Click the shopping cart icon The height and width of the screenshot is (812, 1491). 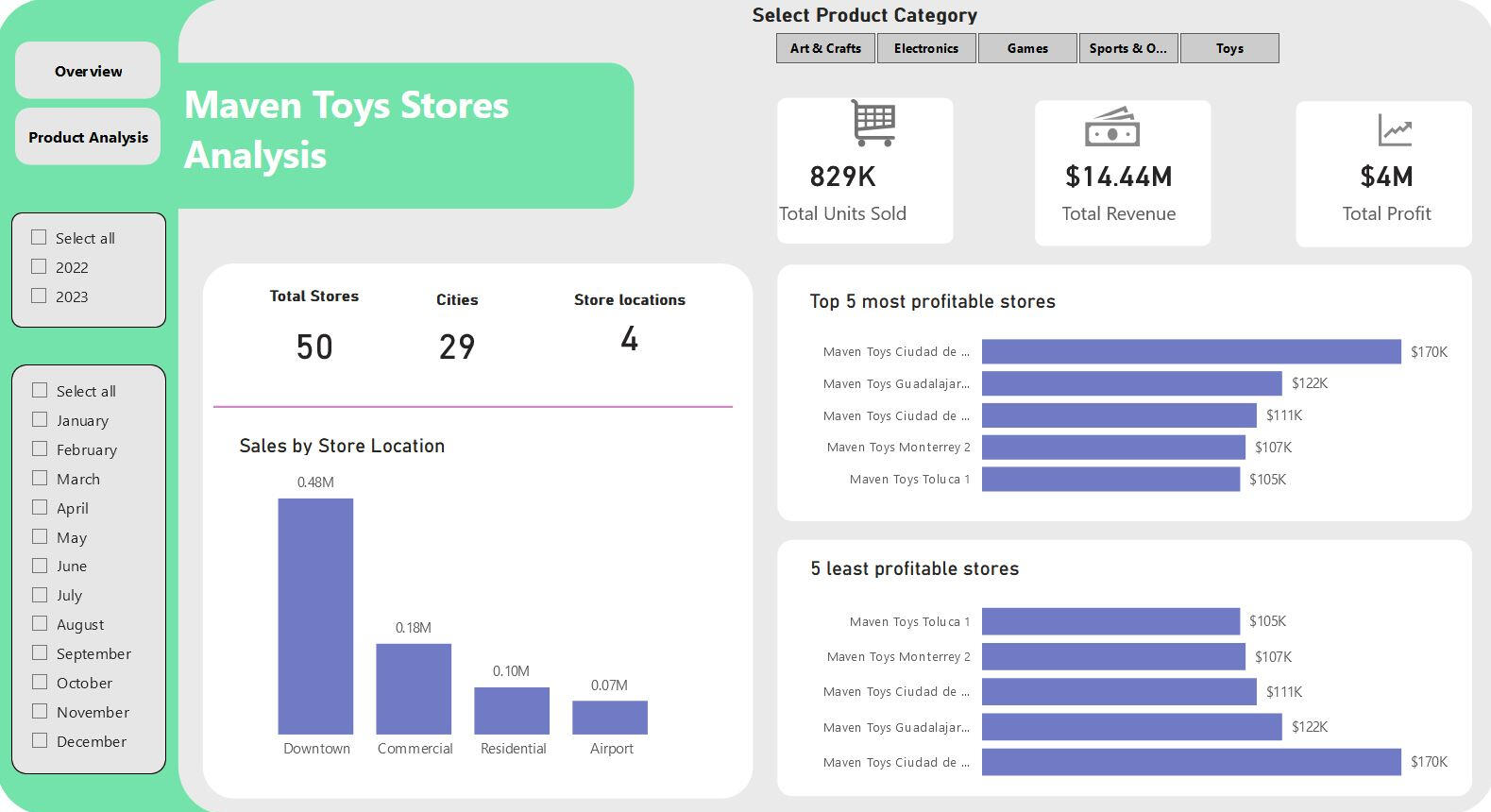point(873,123)
